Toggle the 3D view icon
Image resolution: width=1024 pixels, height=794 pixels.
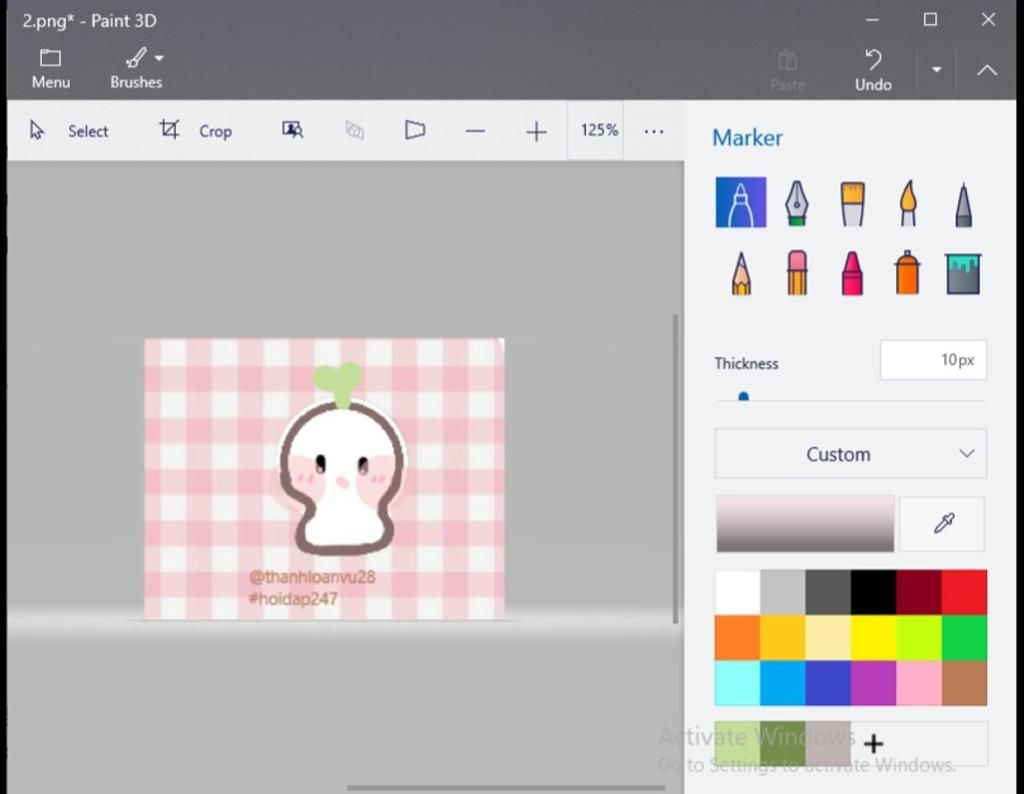click(x=415, y=131)
